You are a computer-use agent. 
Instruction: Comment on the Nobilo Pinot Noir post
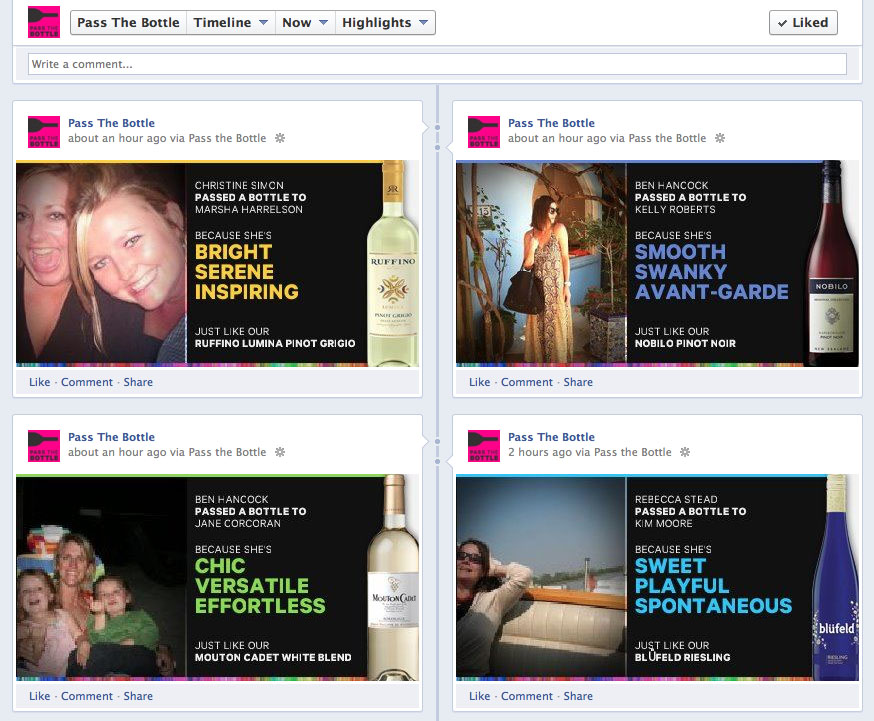pos(527,382)
